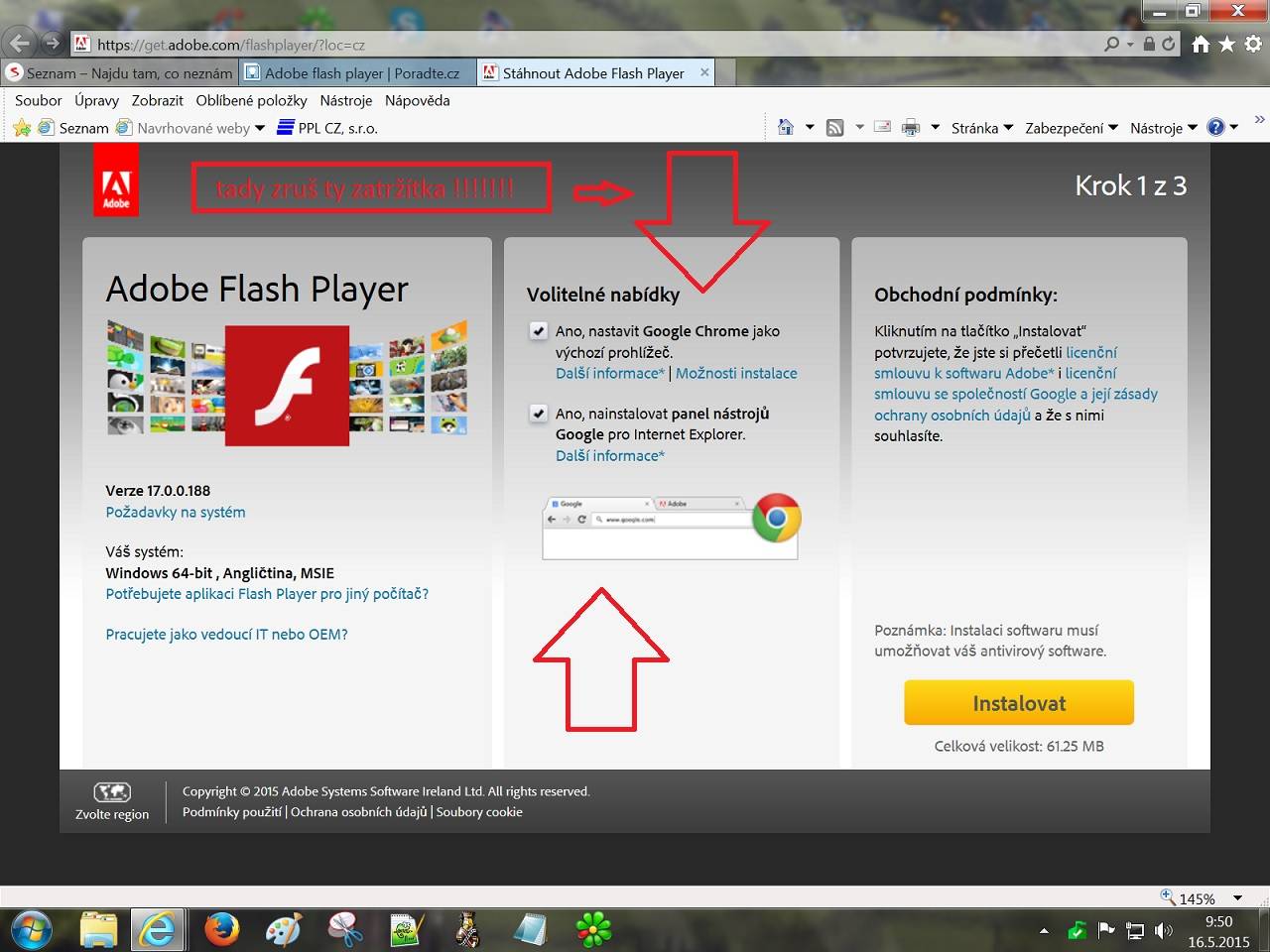Open Snipping Tool scissors in taskbar
The image size is (1270, 952).
click(345, 930)
